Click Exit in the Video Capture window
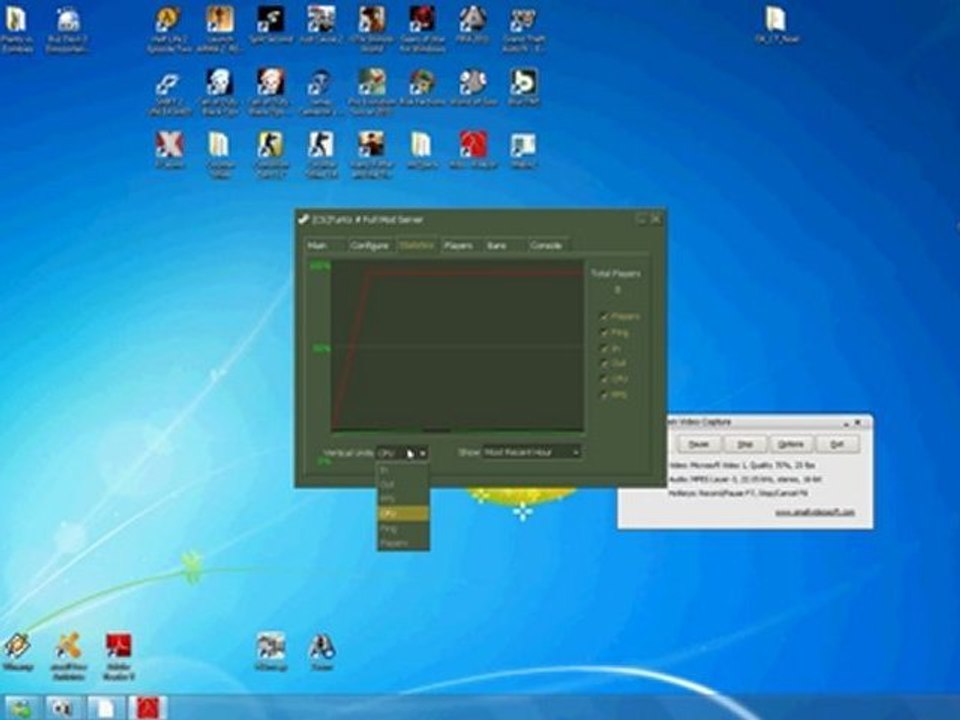Image resolution: width=960 pixels, height=720 pixels. click(838, 444)
